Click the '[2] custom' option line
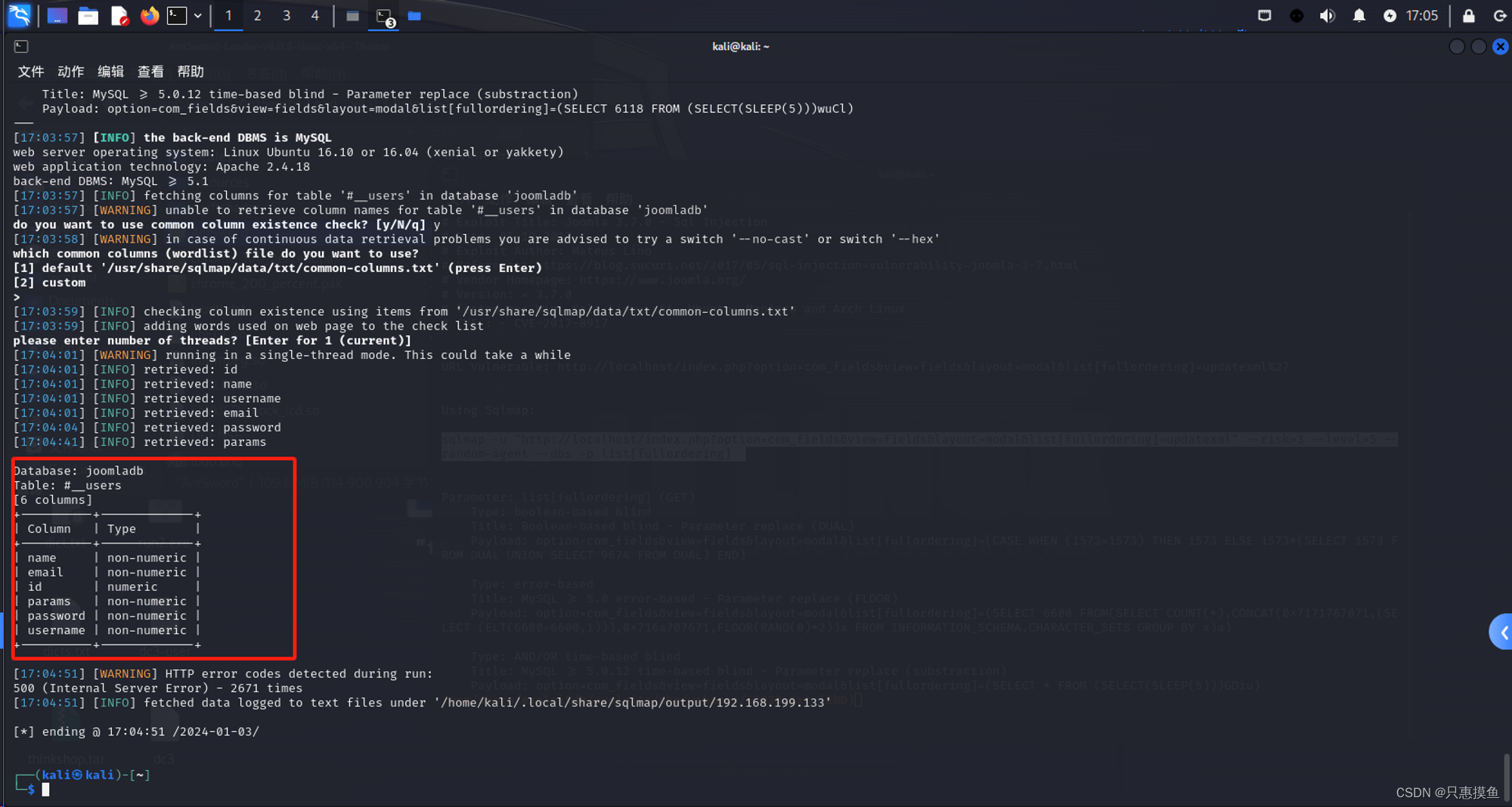Viewport: 1512px width, 807px height. (x=49, y=283)
